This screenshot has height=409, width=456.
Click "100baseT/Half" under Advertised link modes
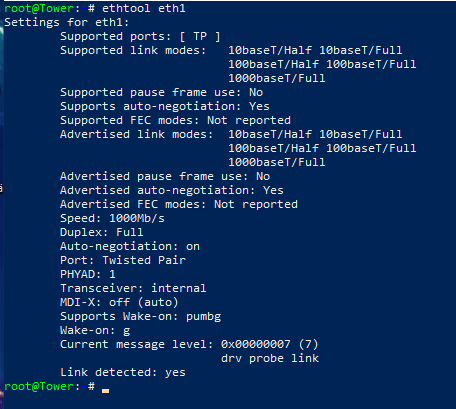[x=273, y=148]
